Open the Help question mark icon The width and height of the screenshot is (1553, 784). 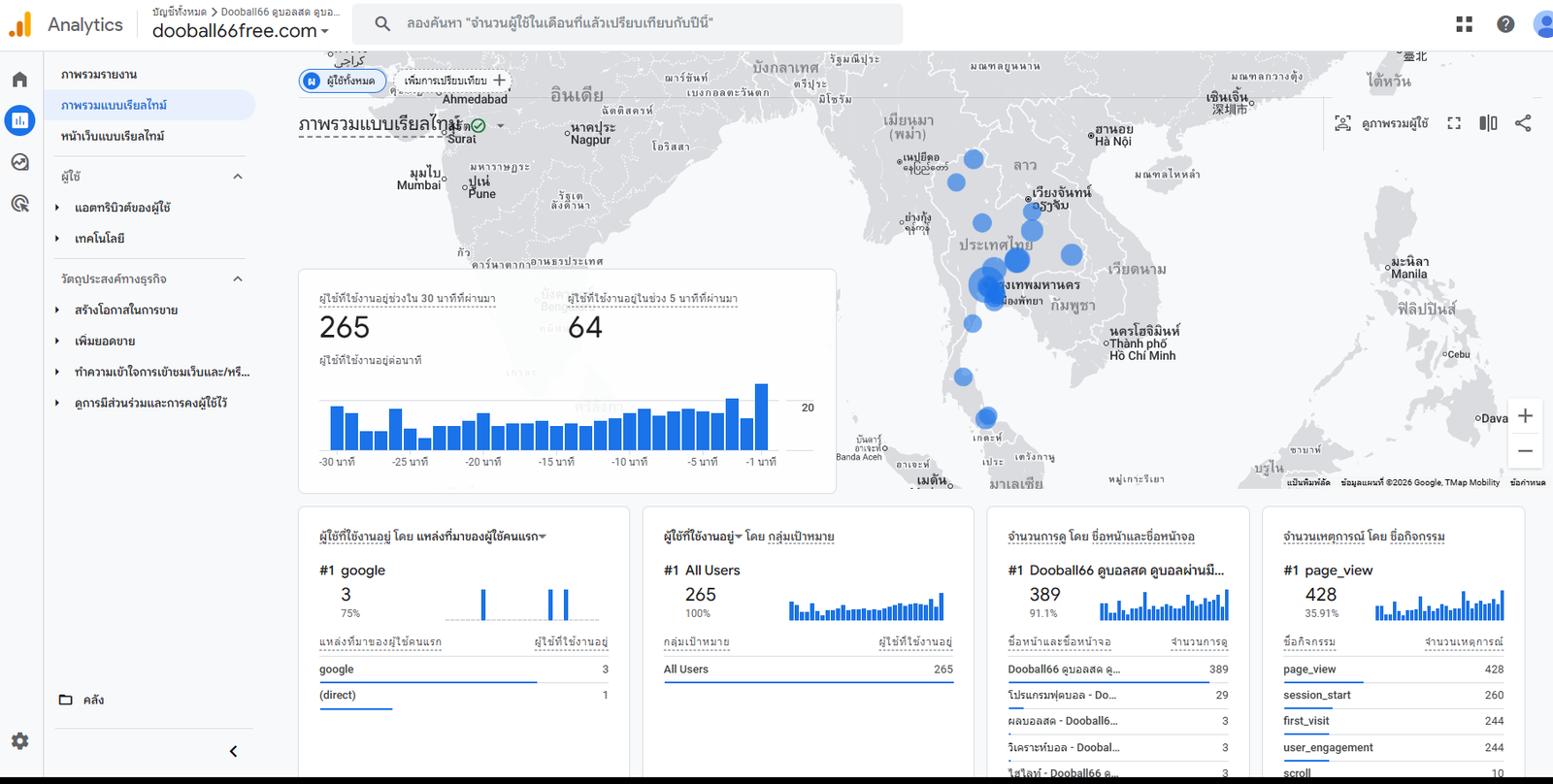tap(1505, 24)
